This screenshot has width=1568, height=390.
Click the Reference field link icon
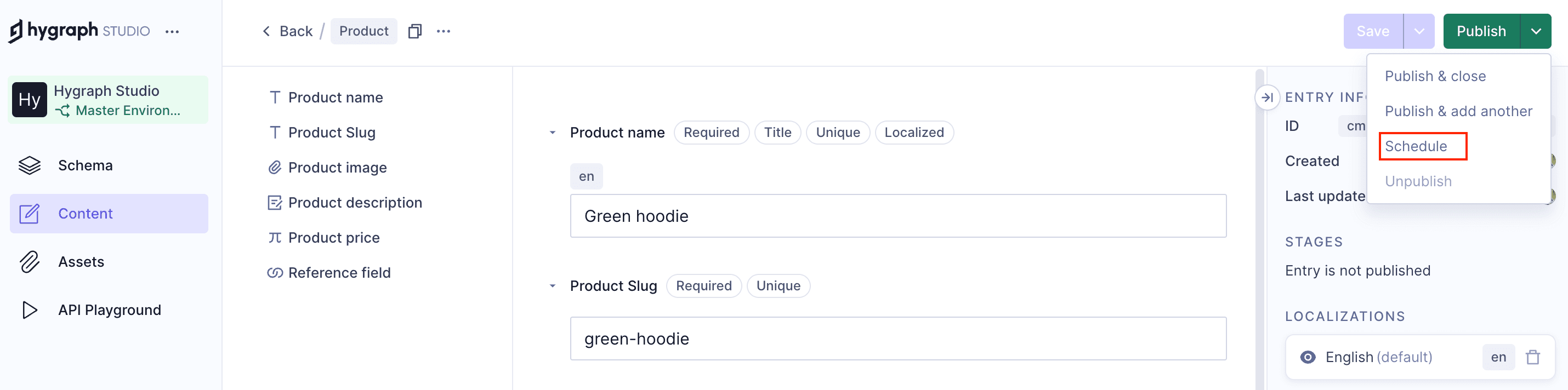pos(275,273)
